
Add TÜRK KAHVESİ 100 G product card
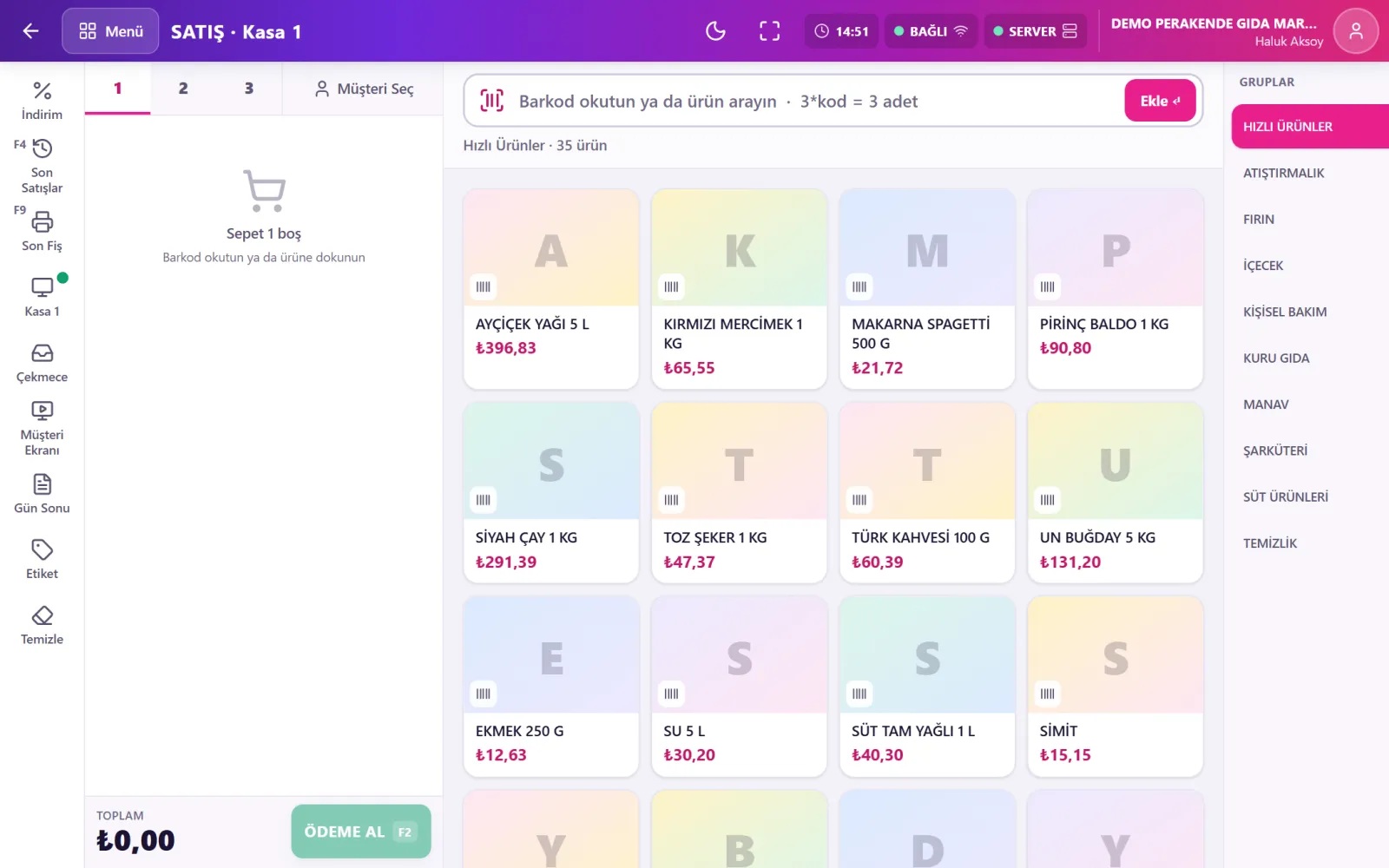pos(927,493)
